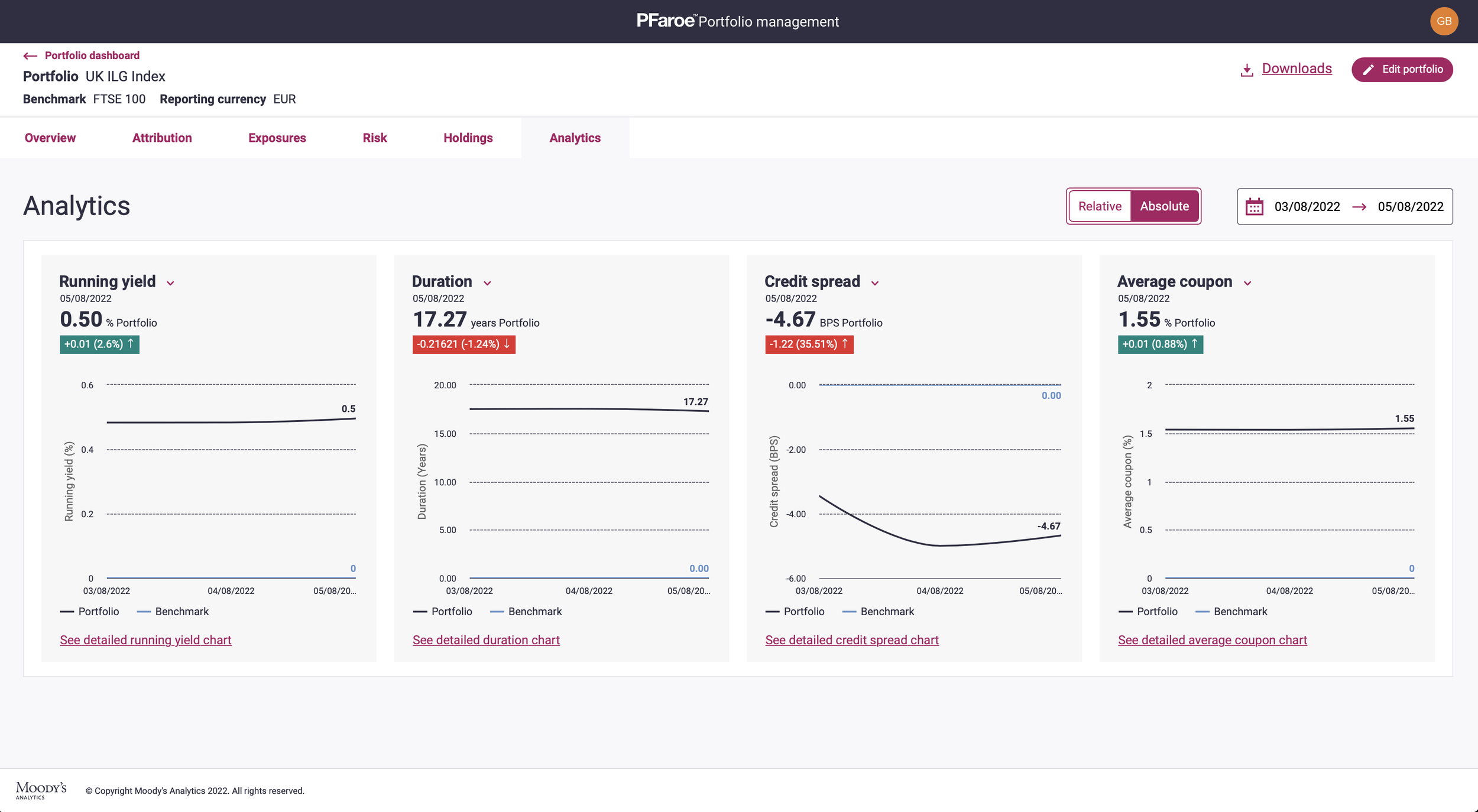See detailed average coupon chart

(x=1213, y=640)
